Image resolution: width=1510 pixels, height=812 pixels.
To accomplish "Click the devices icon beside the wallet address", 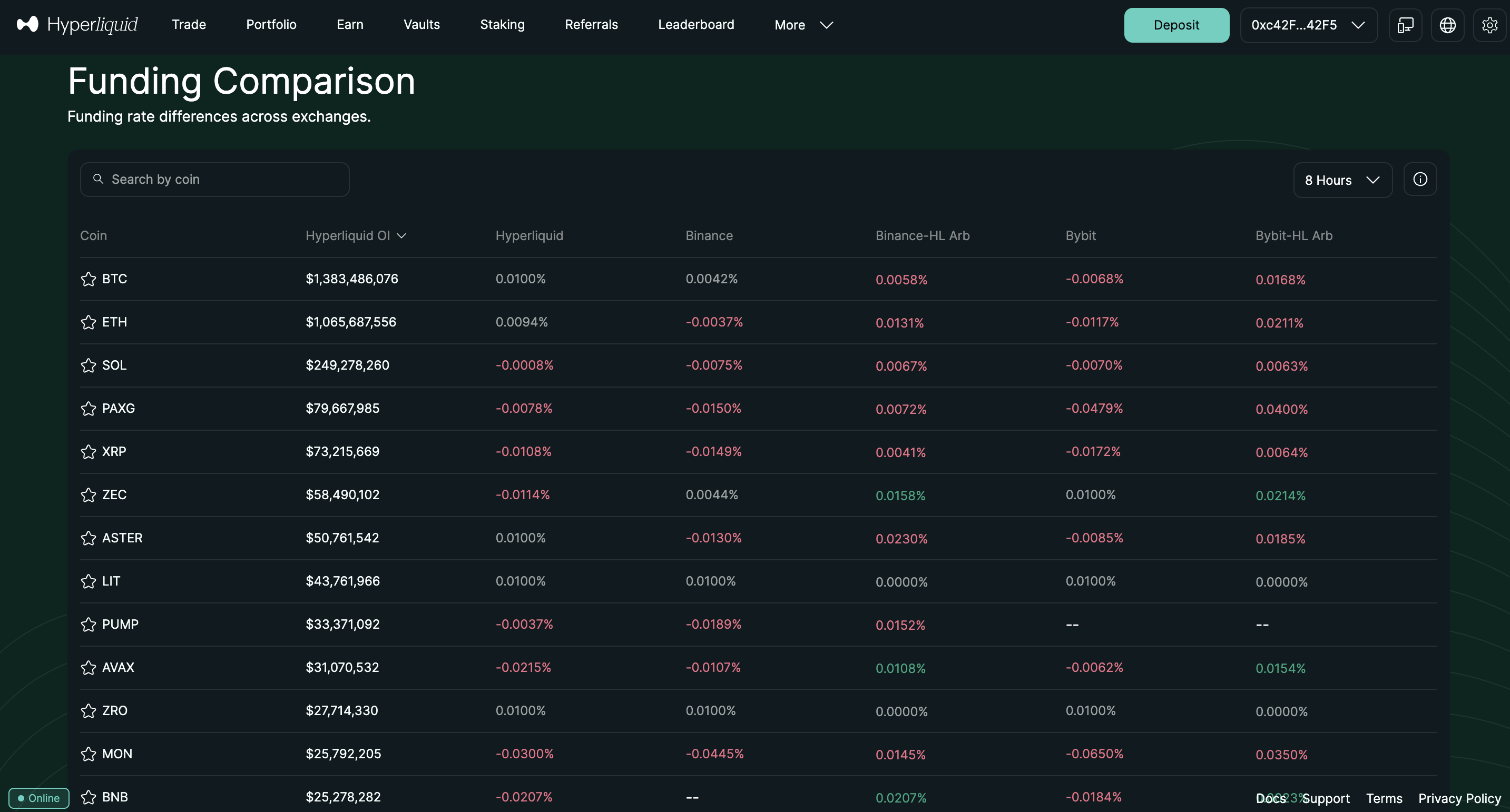I will click(1405, 25).
